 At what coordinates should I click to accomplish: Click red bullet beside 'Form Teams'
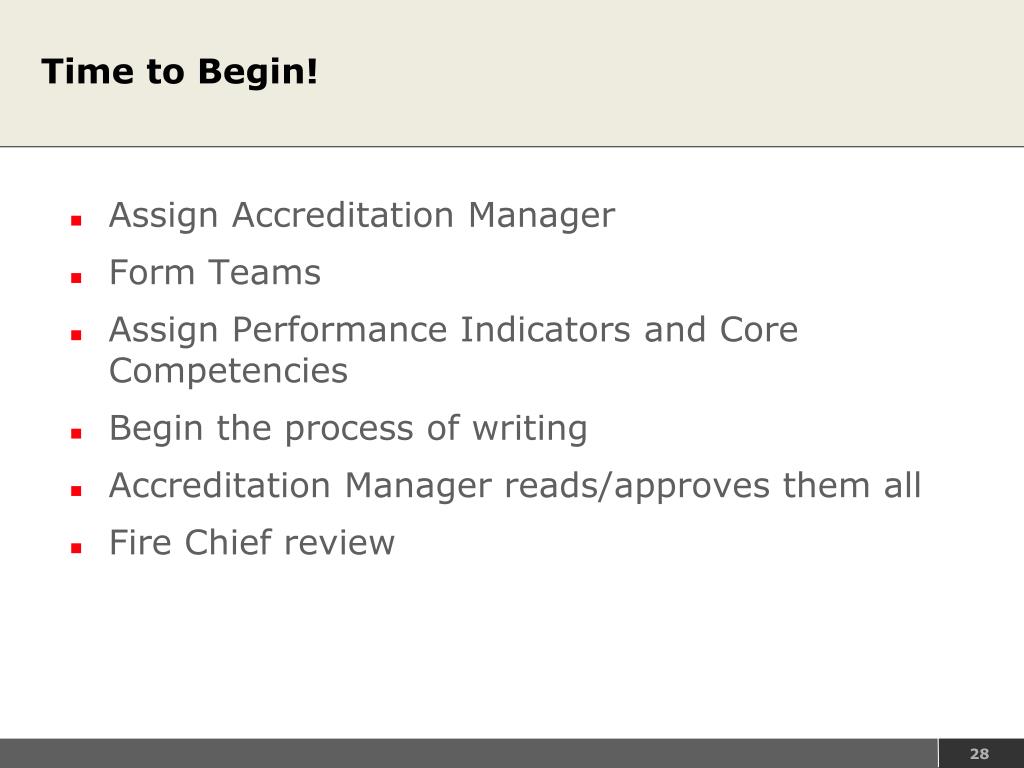(x=76, y=278)
